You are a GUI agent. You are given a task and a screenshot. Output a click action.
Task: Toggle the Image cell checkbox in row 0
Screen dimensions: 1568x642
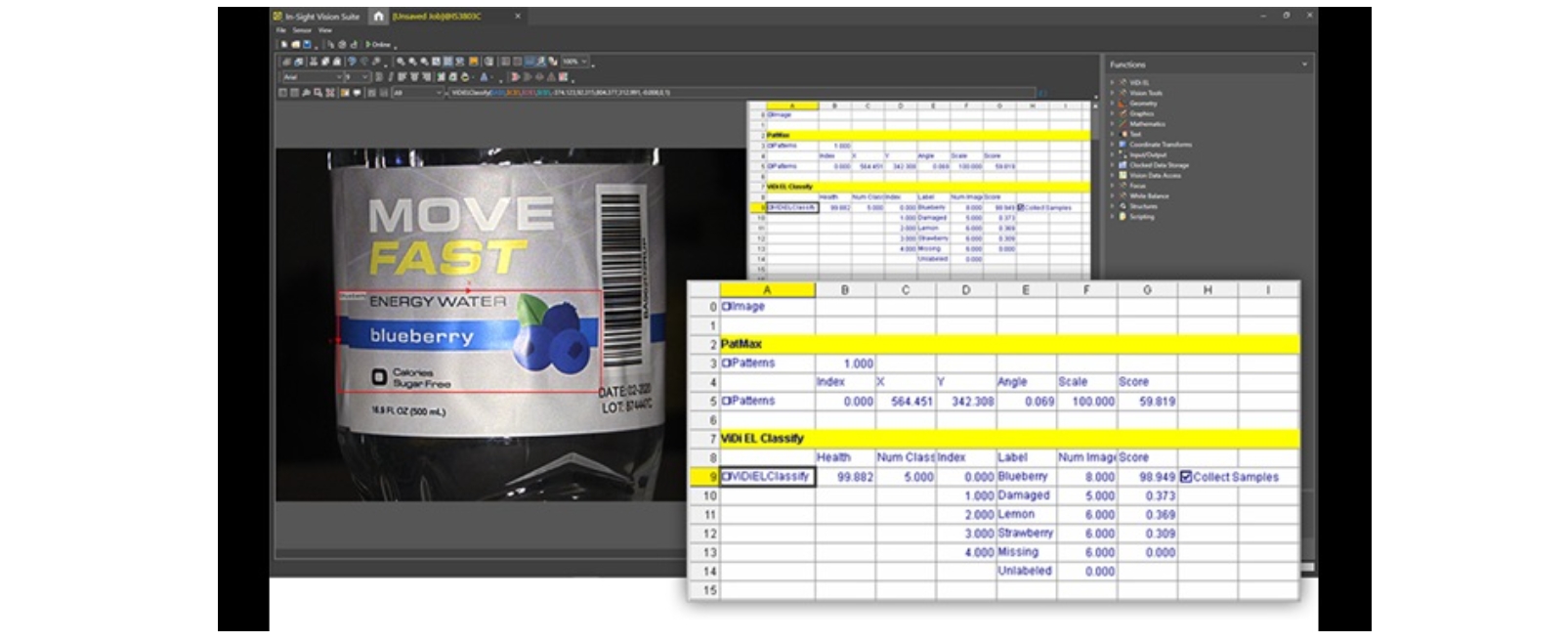click(726, 307)
